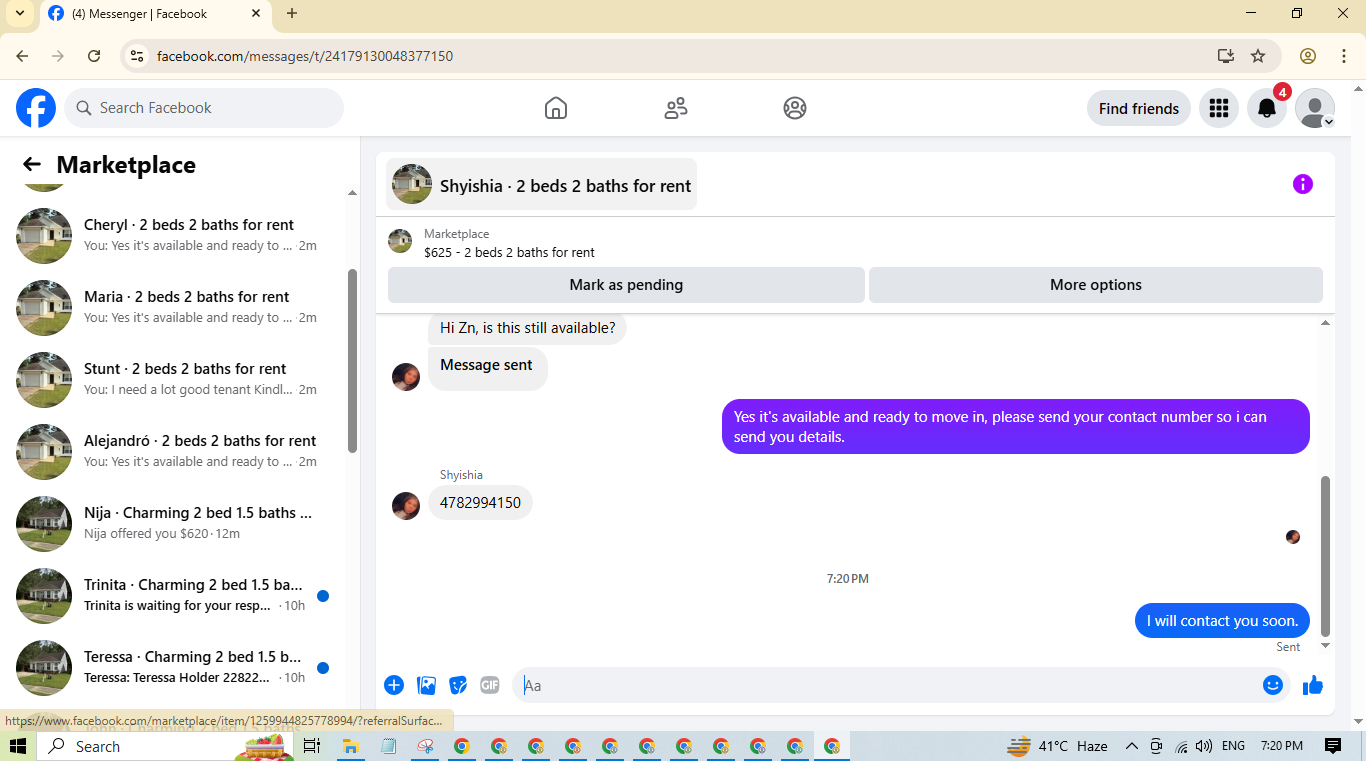1366x761 pixels.
Task: Open the tab search dropdown
Action: pos(19,13)
